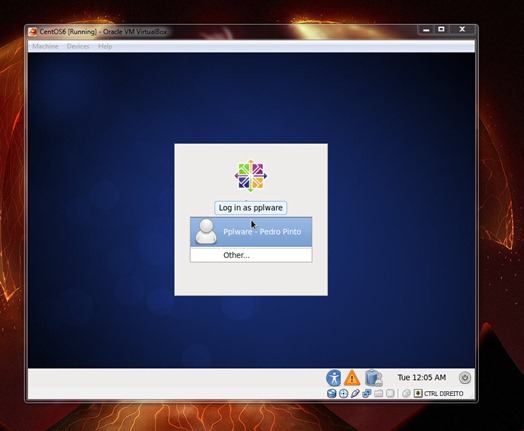524x431 pixels.
Task: Click the Pplware user avatar icon
Action: coord(206,232)
